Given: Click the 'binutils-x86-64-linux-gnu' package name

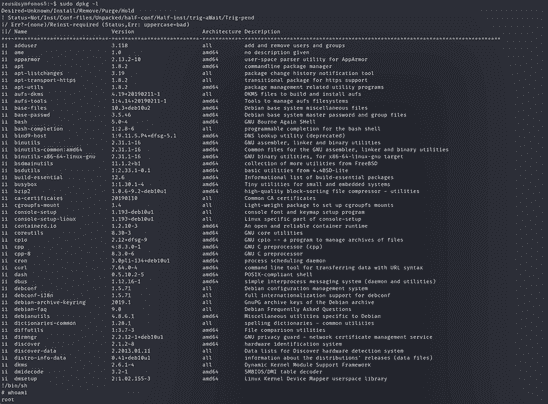Looking at the screenshot, I should (55, 157).
